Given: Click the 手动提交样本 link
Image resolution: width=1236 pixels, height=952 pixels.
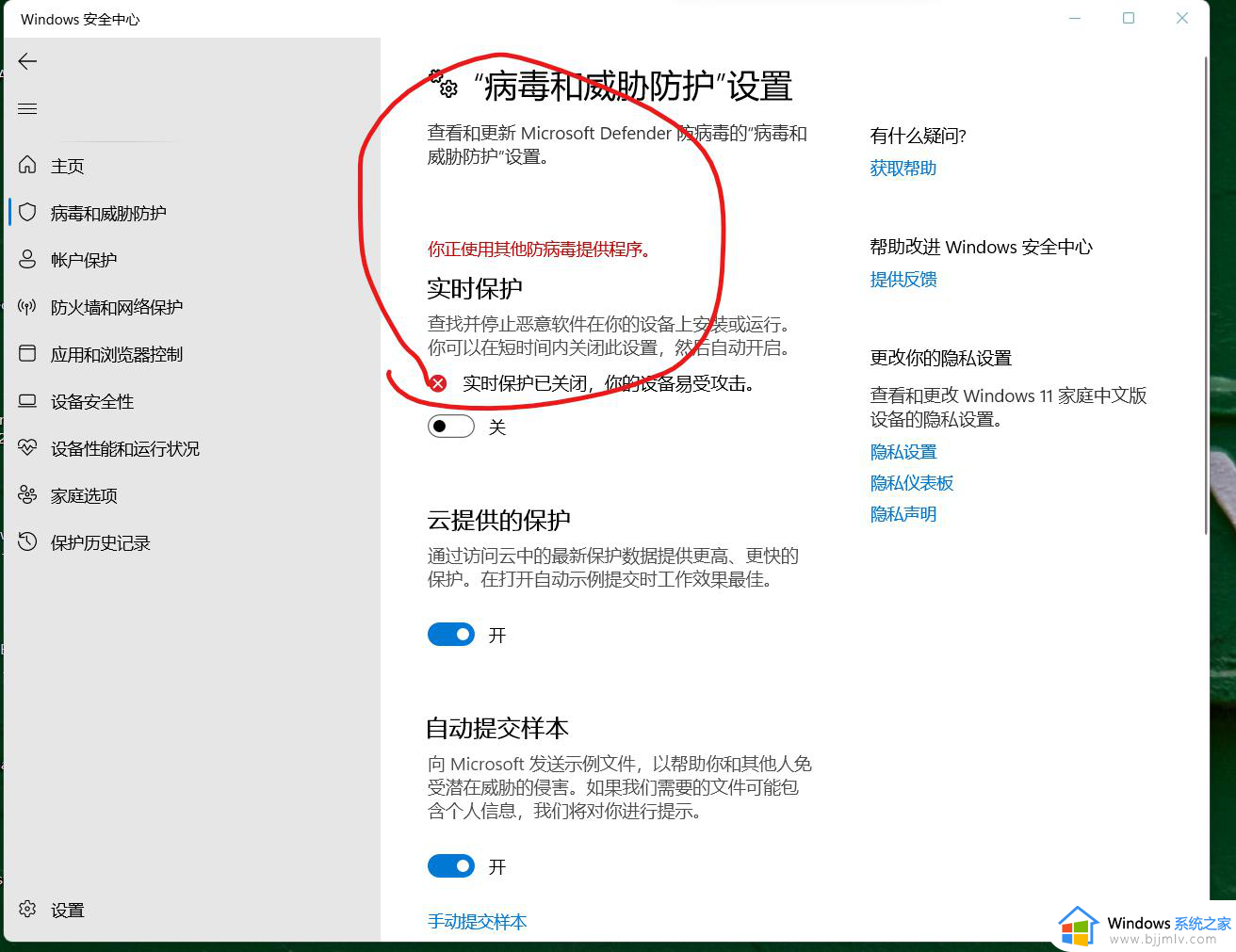Looking at the screenshot, I should pyautogui.click(x=477, y=921).
